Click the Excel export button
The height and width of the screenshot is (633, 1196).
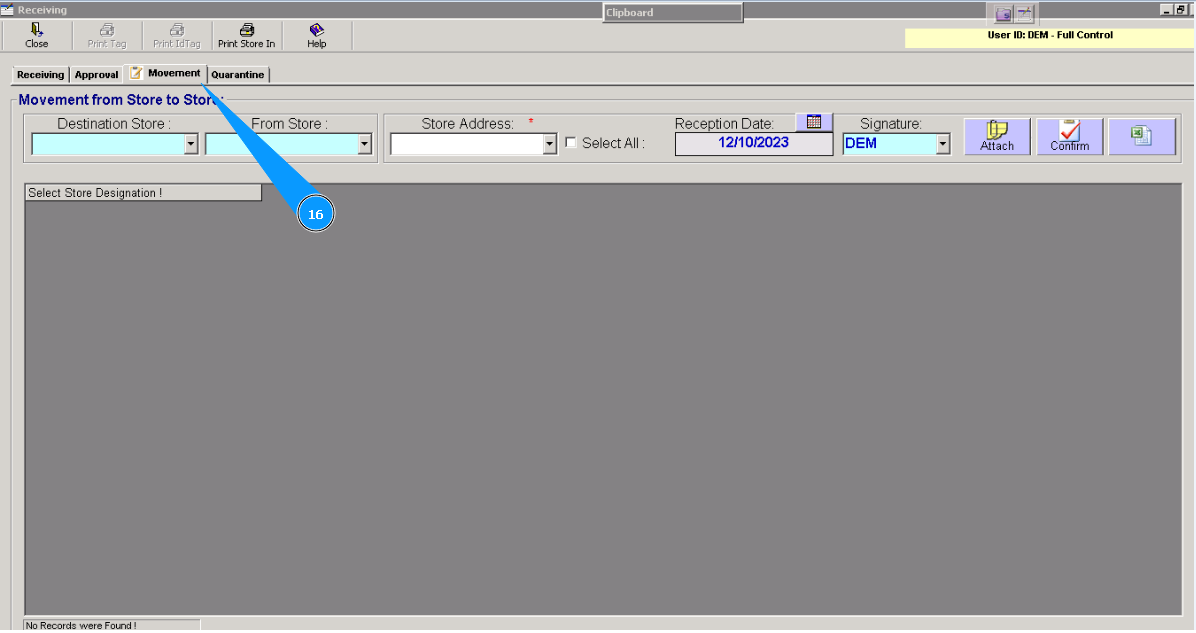tap(1142, 137)
